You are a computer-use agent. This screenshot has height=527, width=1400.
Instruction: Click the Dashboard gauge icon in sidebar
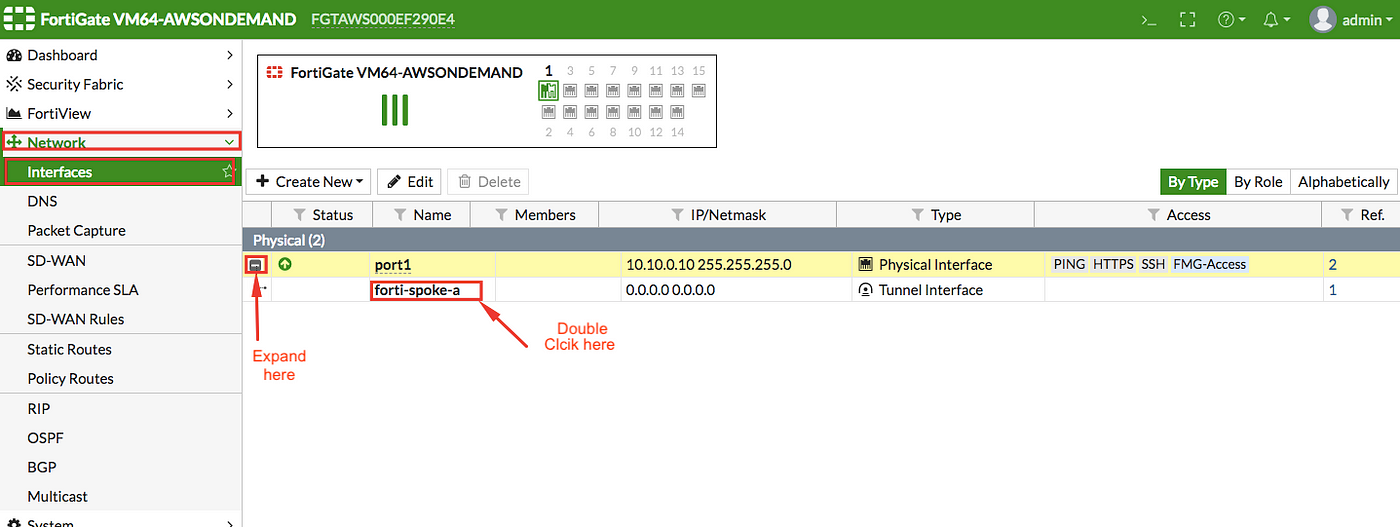point(14,55)
